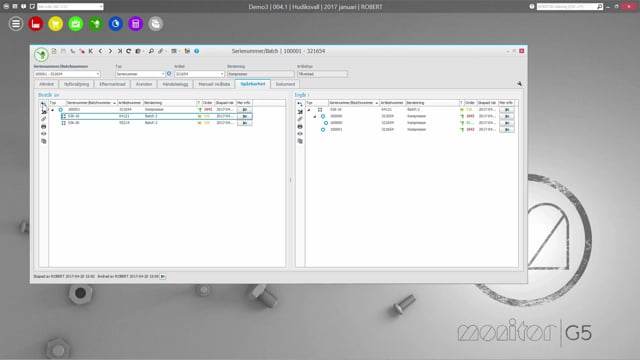Click the eye icon beside Ingår i
Viewport: 640px width, 360px height.
click(x=300, y=134)
